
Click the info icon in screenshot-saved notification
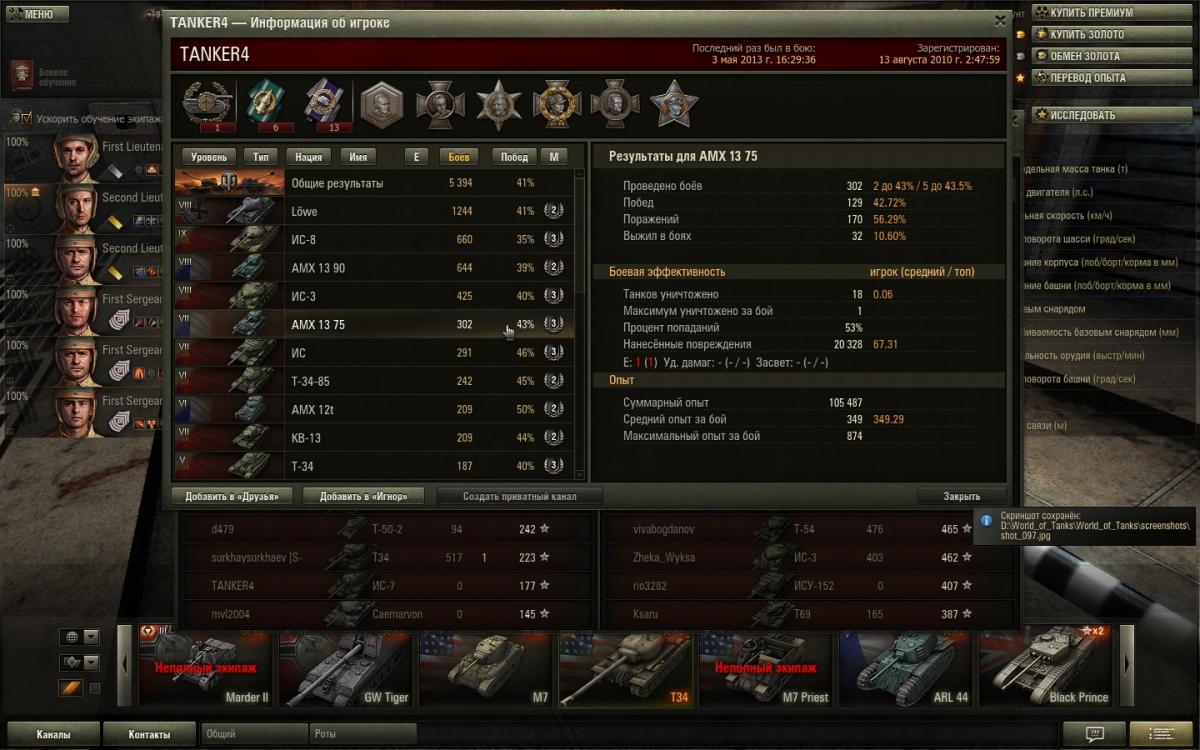pyautogui.click(x=986, y=521)
